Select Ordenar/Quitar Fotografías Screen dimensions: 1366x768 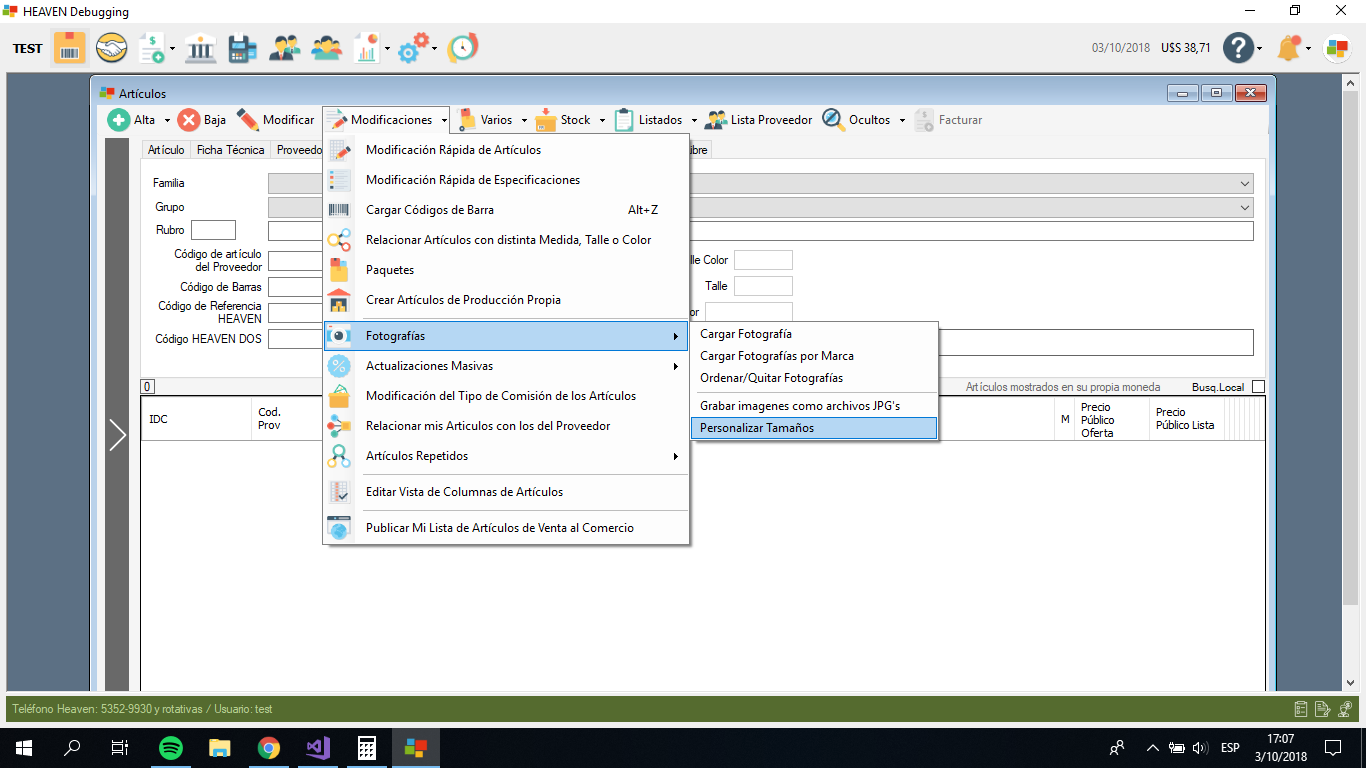click(813, 378)
